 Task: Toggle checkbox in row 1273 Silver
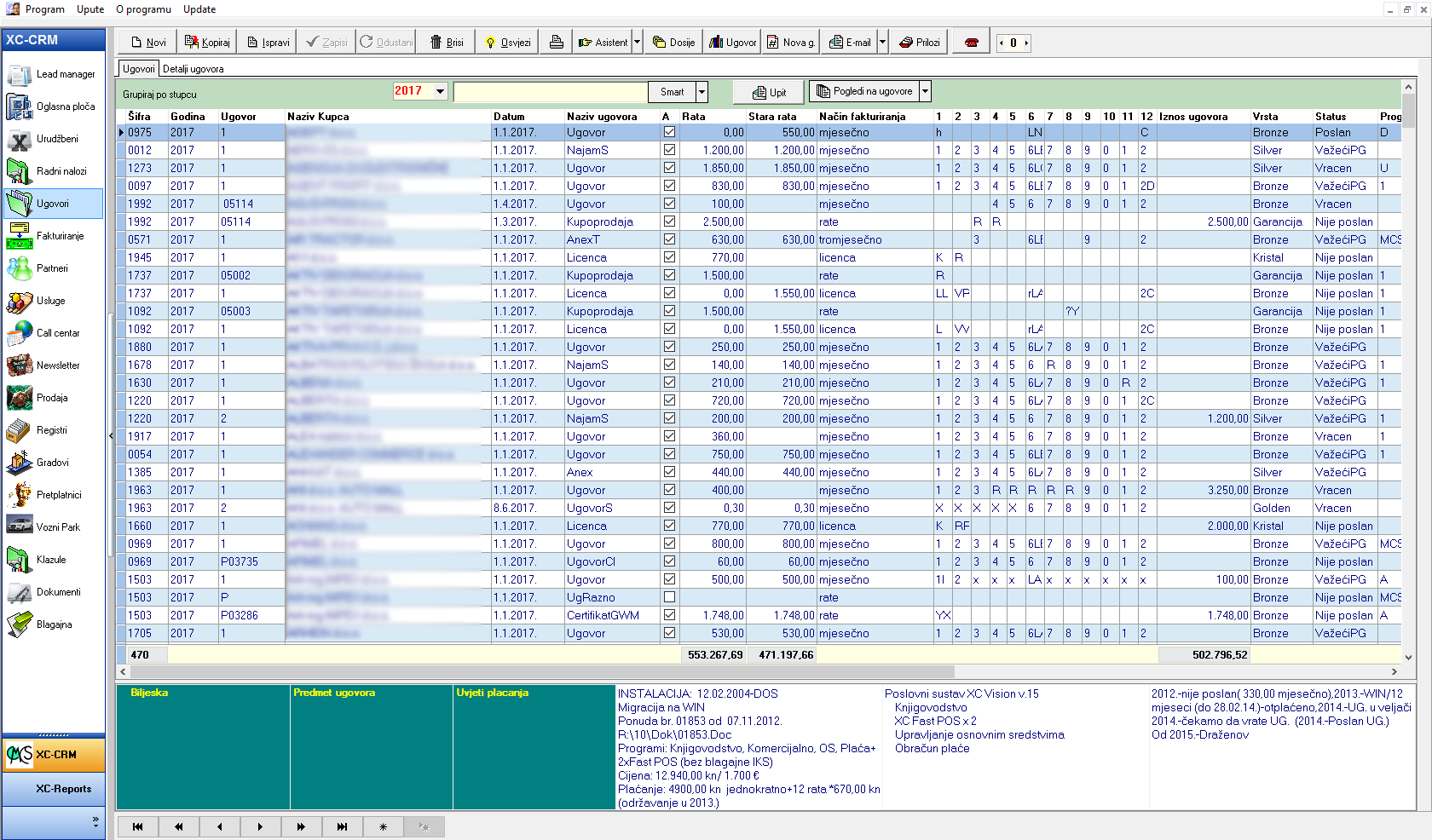(670, 168)
